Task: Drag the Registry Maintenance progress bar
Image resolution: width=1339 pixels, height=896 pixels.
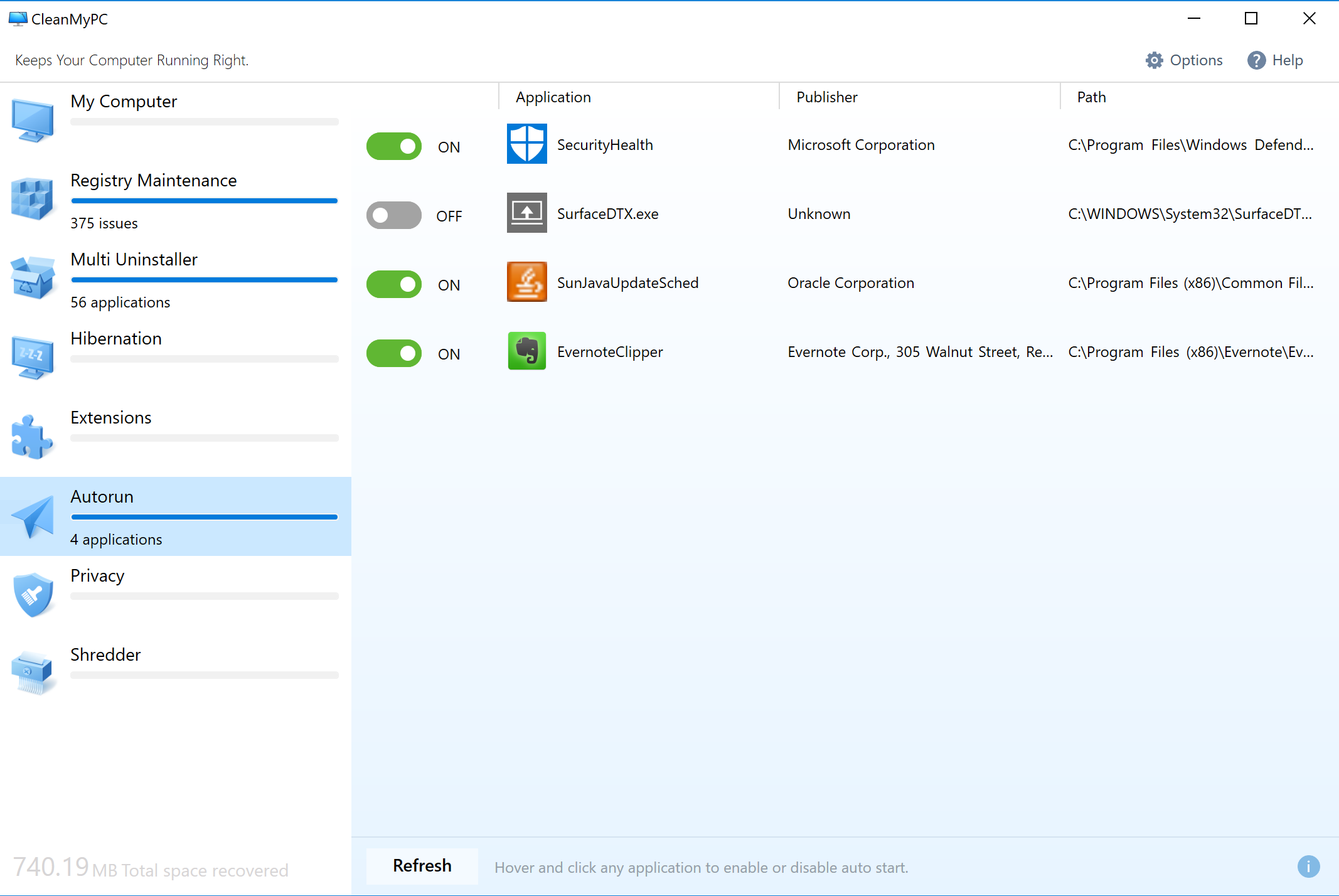Action: pos(204,201)
